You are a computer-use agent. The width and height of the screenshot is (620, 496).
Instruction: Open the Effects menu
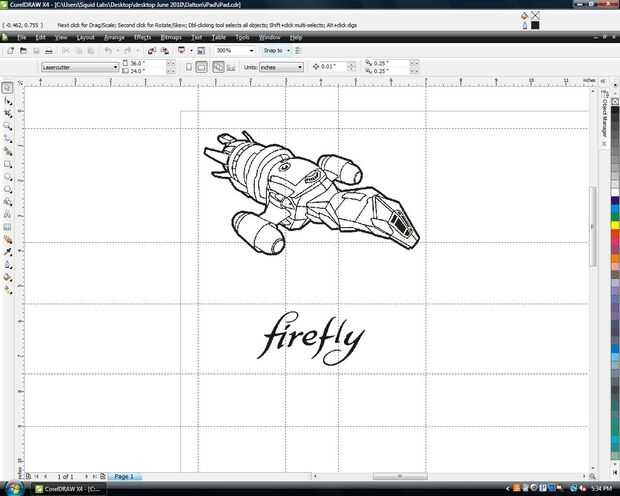(142, 37)
